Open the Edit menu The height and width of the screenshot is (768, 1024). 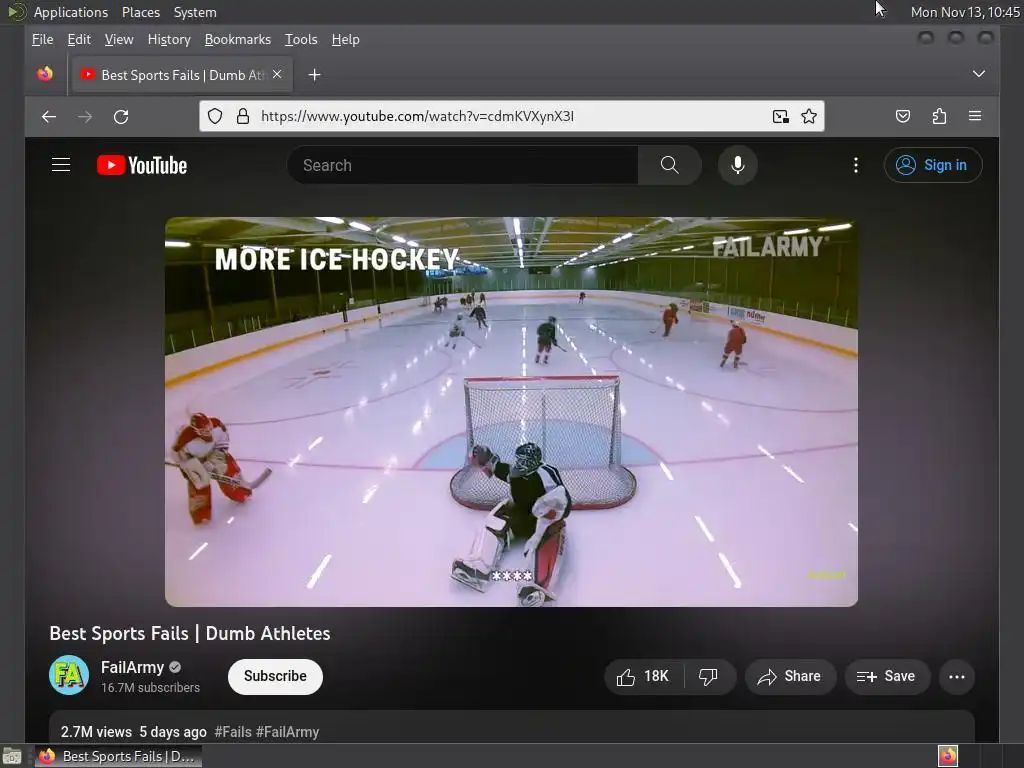(79, 40)
